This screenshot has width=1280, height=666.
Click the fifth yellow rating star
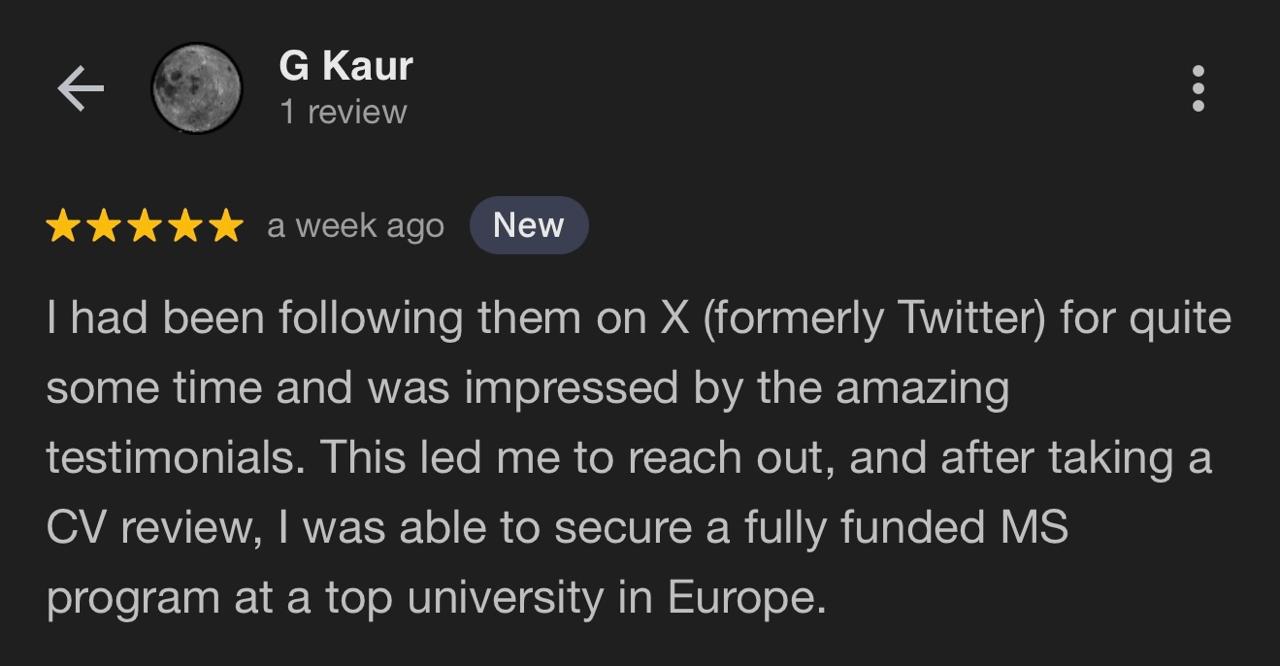225,226
